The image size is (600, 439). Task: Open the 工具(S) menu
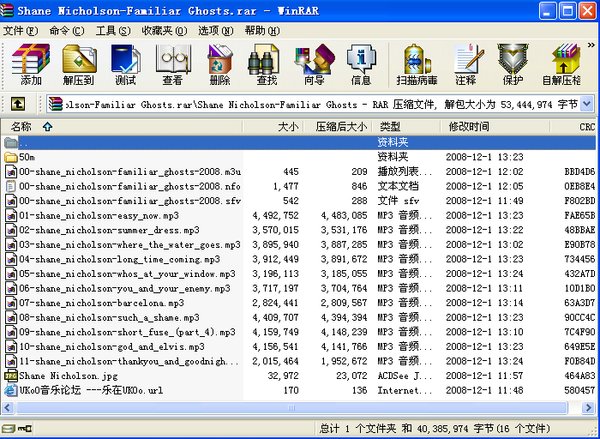113,31
